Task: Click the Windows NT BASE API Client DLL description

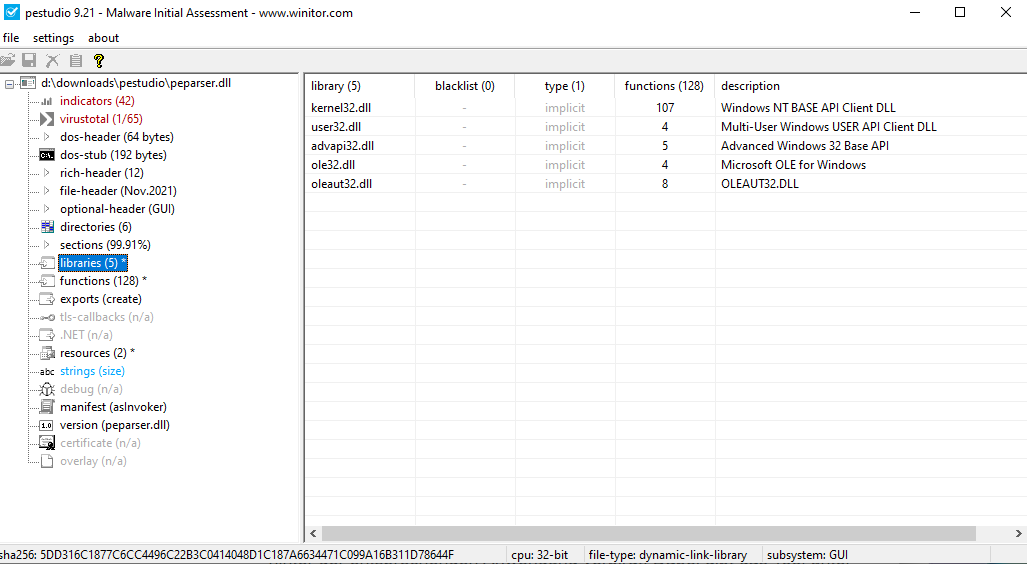Action: (x=808, y=107)
